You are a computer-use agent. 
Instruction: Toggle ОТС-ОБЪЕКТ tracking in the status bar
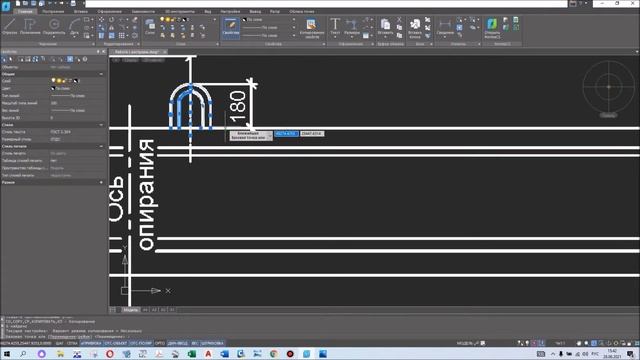click(116, 343)
